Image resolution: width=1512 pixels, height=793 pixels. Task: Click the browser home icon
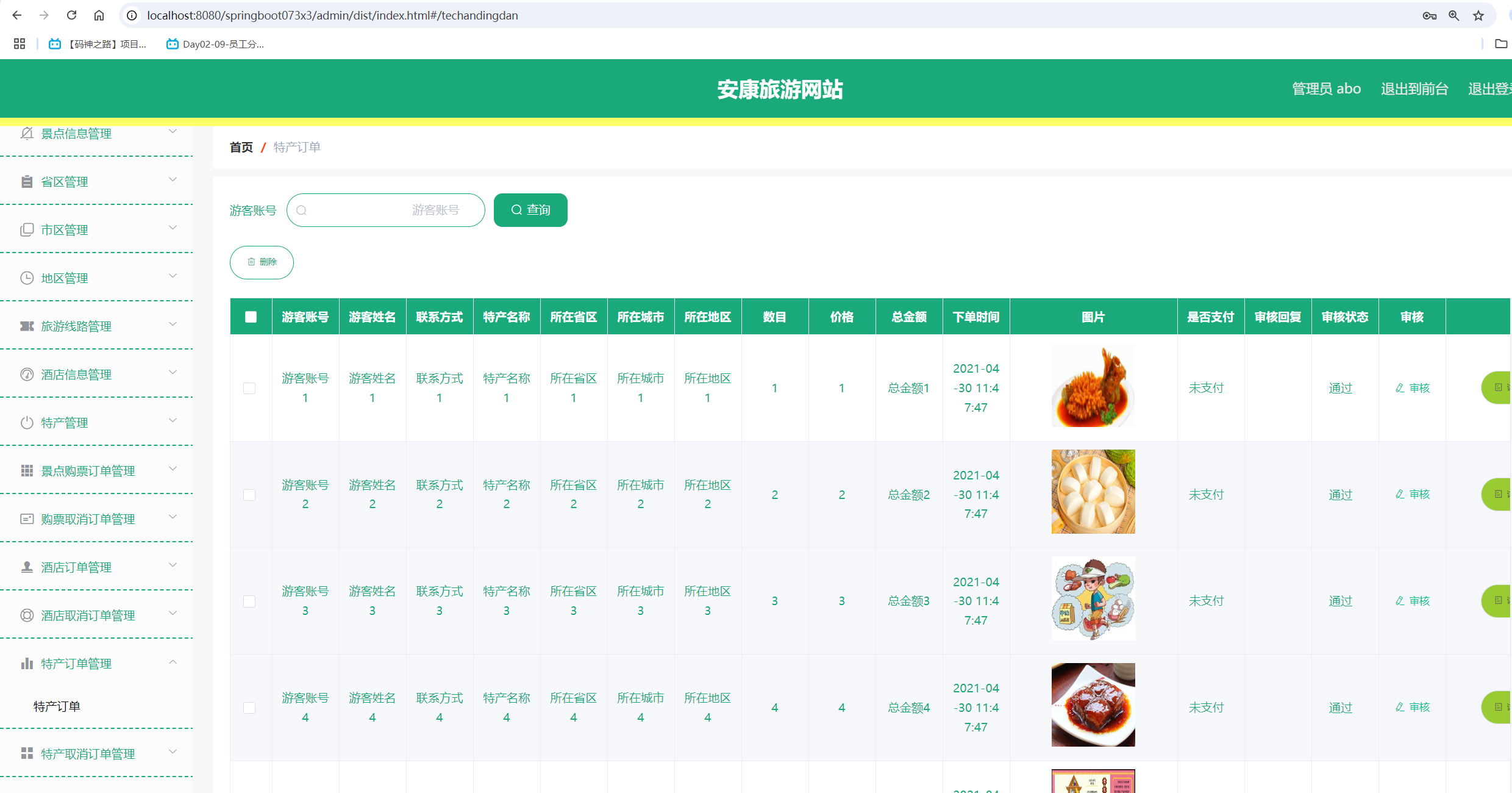coord(99,15)
